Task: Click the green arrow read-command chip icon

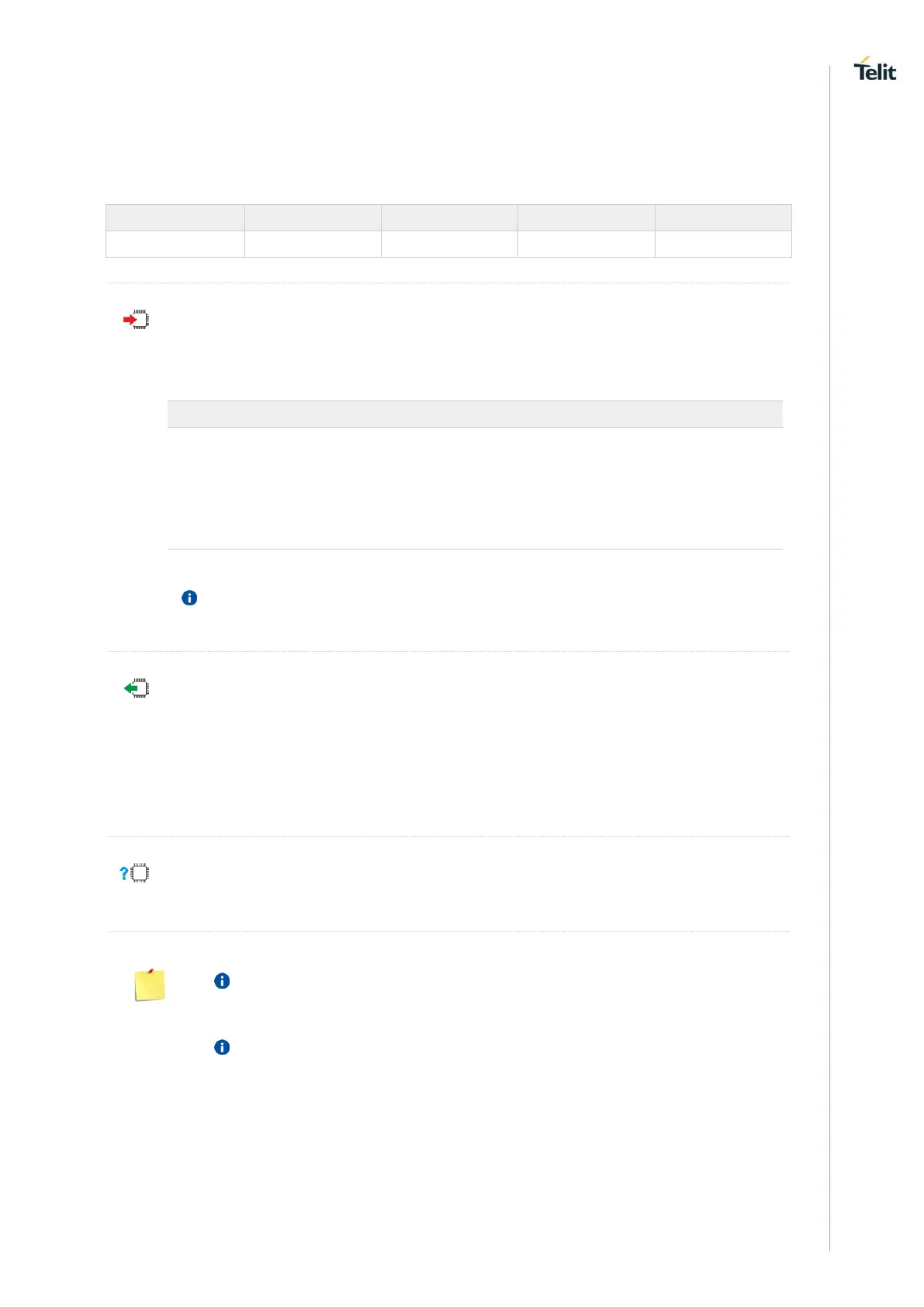Action: [136, 688]
